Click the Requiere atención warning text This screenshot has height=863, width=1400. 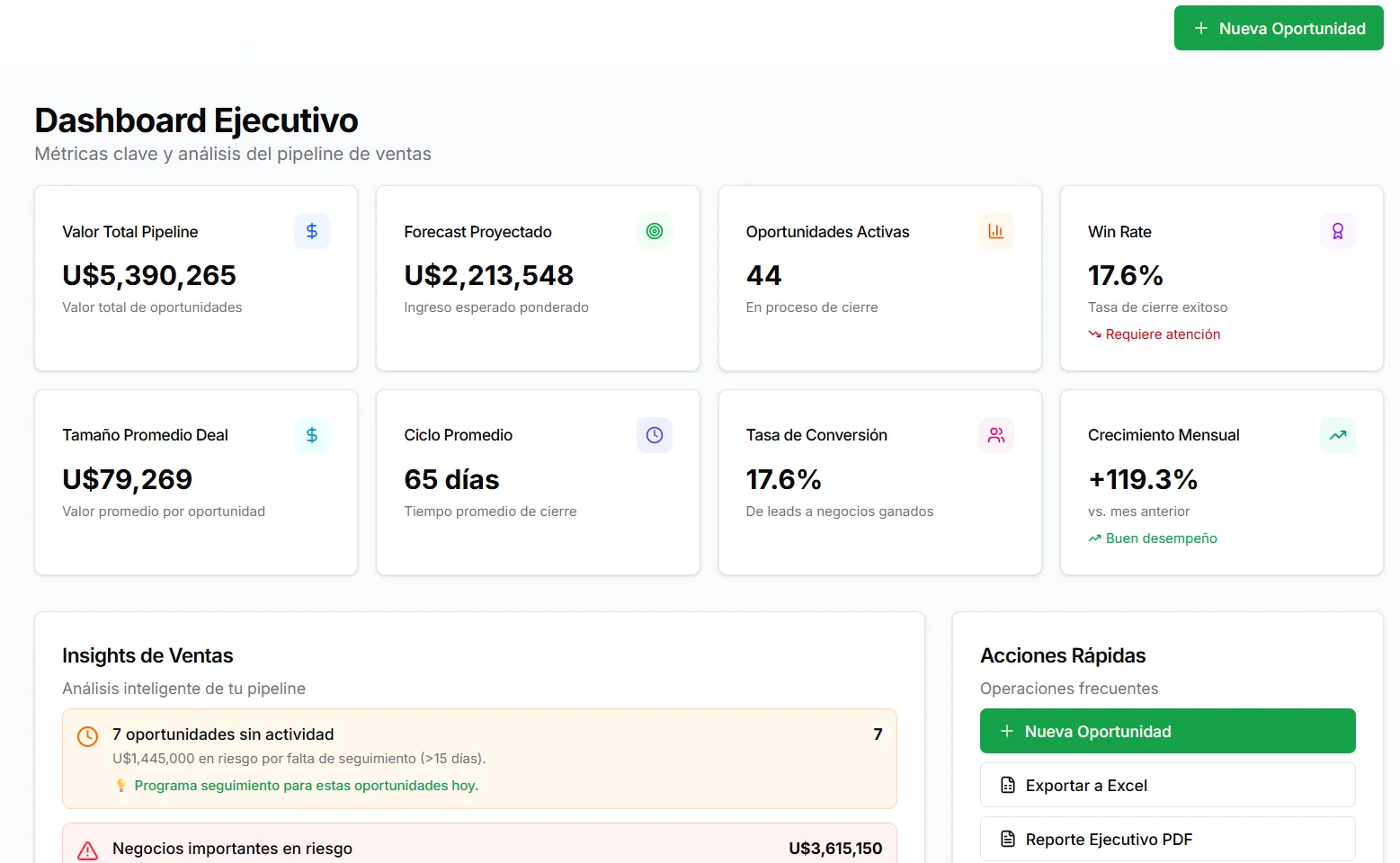click(1163, 334)
